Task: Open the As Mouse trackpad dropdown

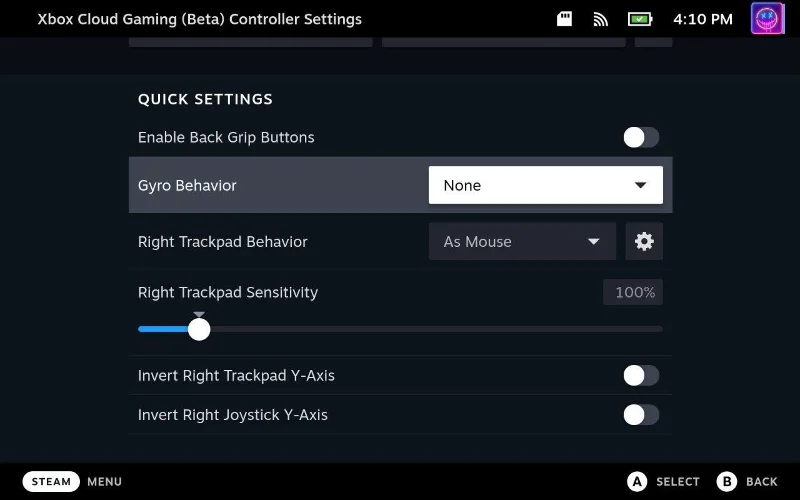Action: coord(522,242)
